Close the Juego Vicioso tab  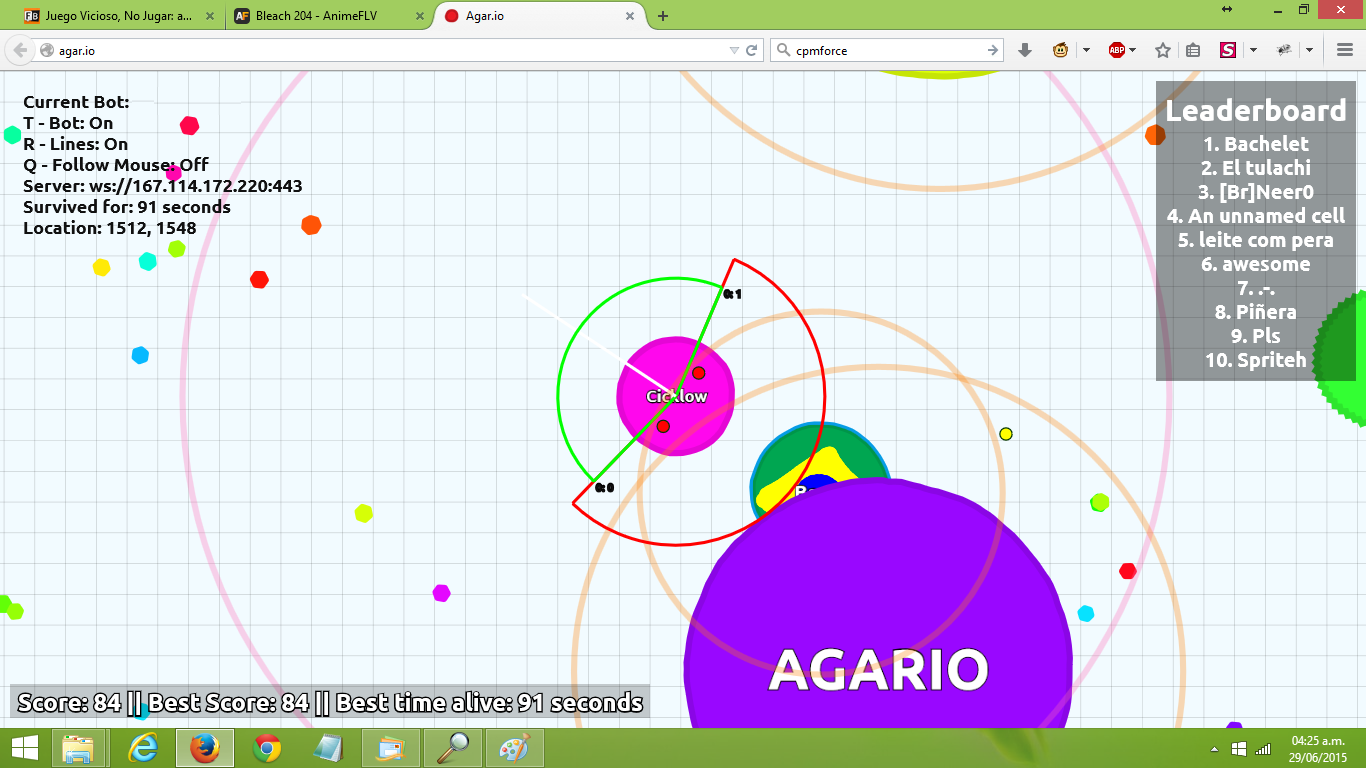click(x=211, y=16)
